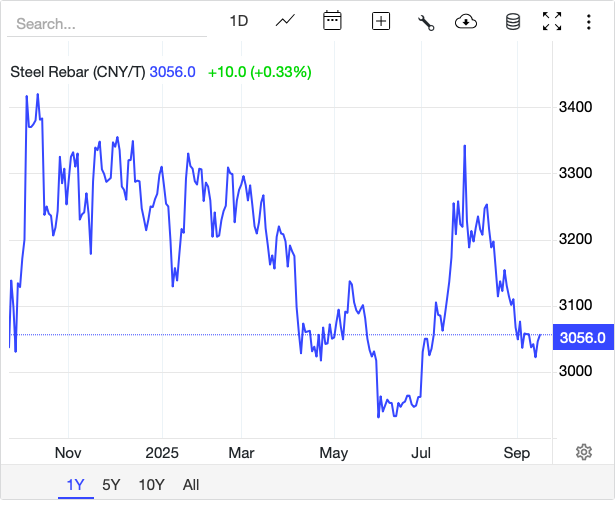
Task: Open the three-dot more options menu
Action: [588, 21]
